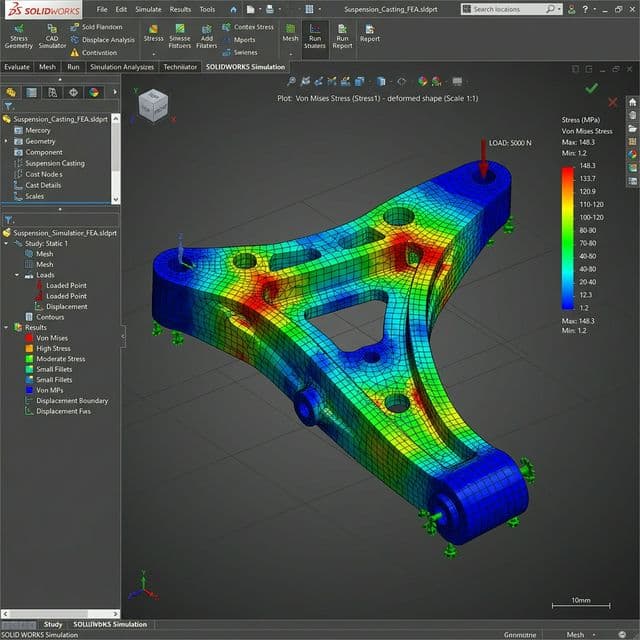The image size is (640, 640).
Task: Collapse the Loads tree node
Action: click(x=17, y=275)
